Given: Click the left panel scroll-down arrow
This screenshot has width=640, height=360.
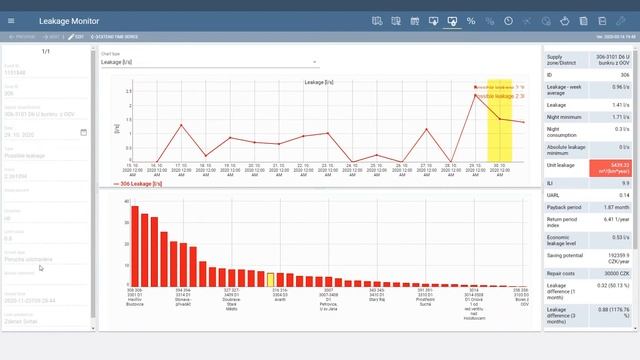Looking at the screenshot, I should (x=93, y=328).
